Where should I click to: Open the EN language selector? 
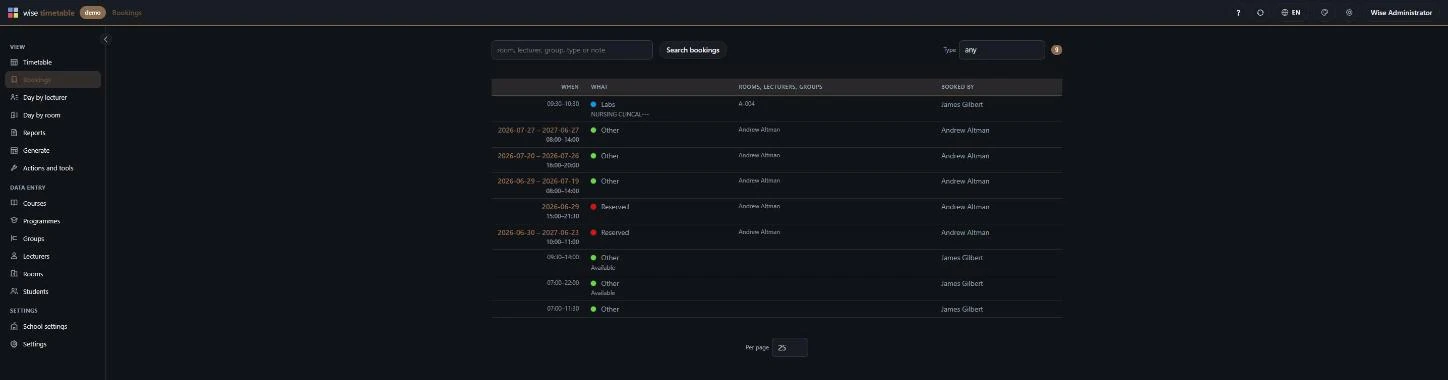[1291, 13]
